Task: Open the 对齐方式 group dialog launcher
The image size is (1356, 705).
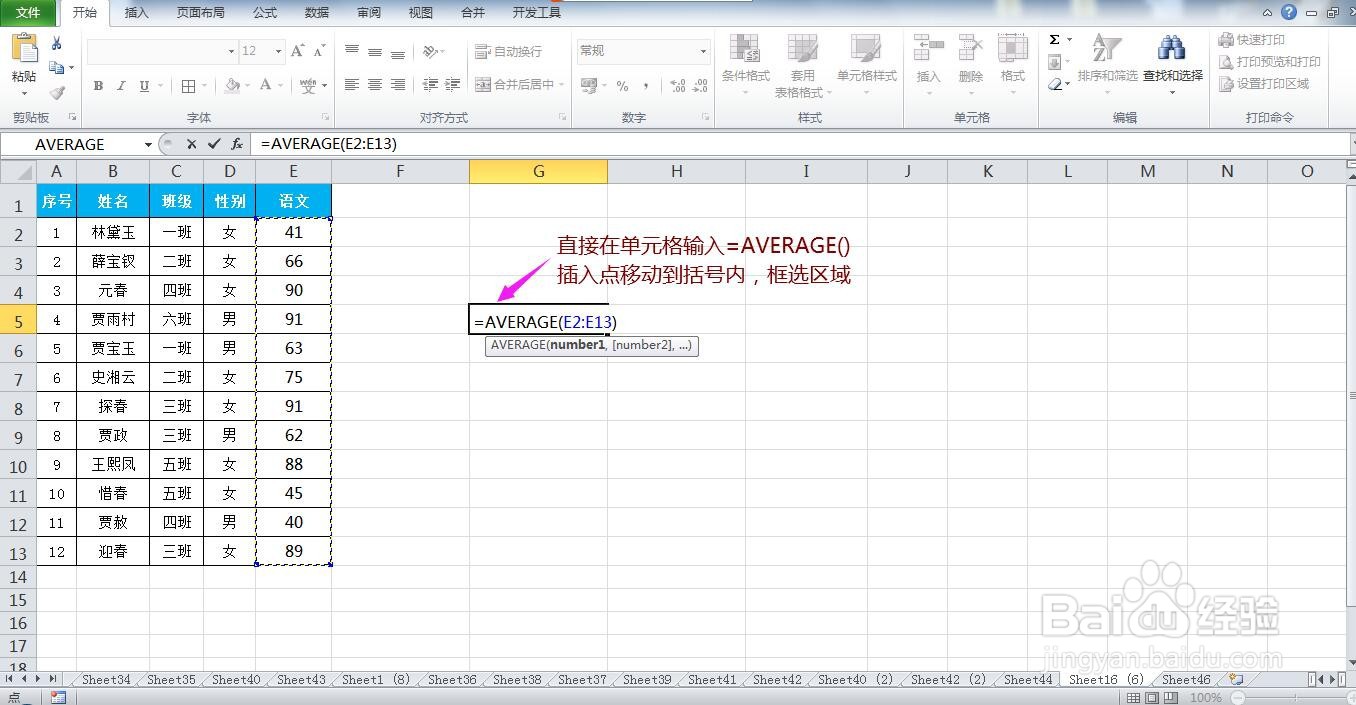Action: click(x=563, y=117)
